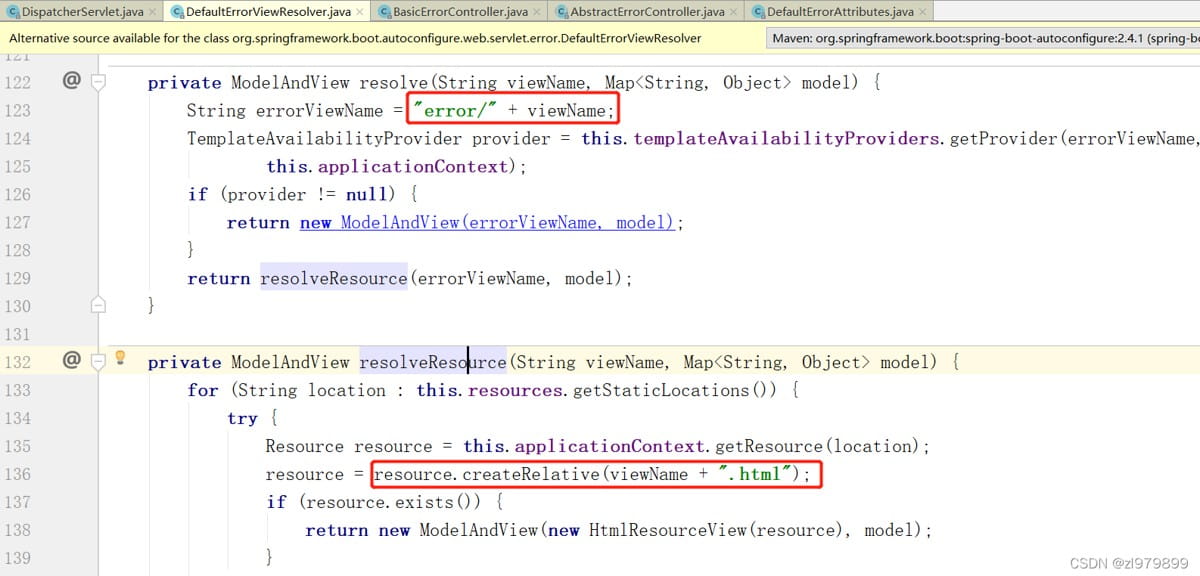Image resolution: width=1200 pixels, height=576 pixels.
Task: Click the @ gutter icon on line 122
Action: click(71, 80)
